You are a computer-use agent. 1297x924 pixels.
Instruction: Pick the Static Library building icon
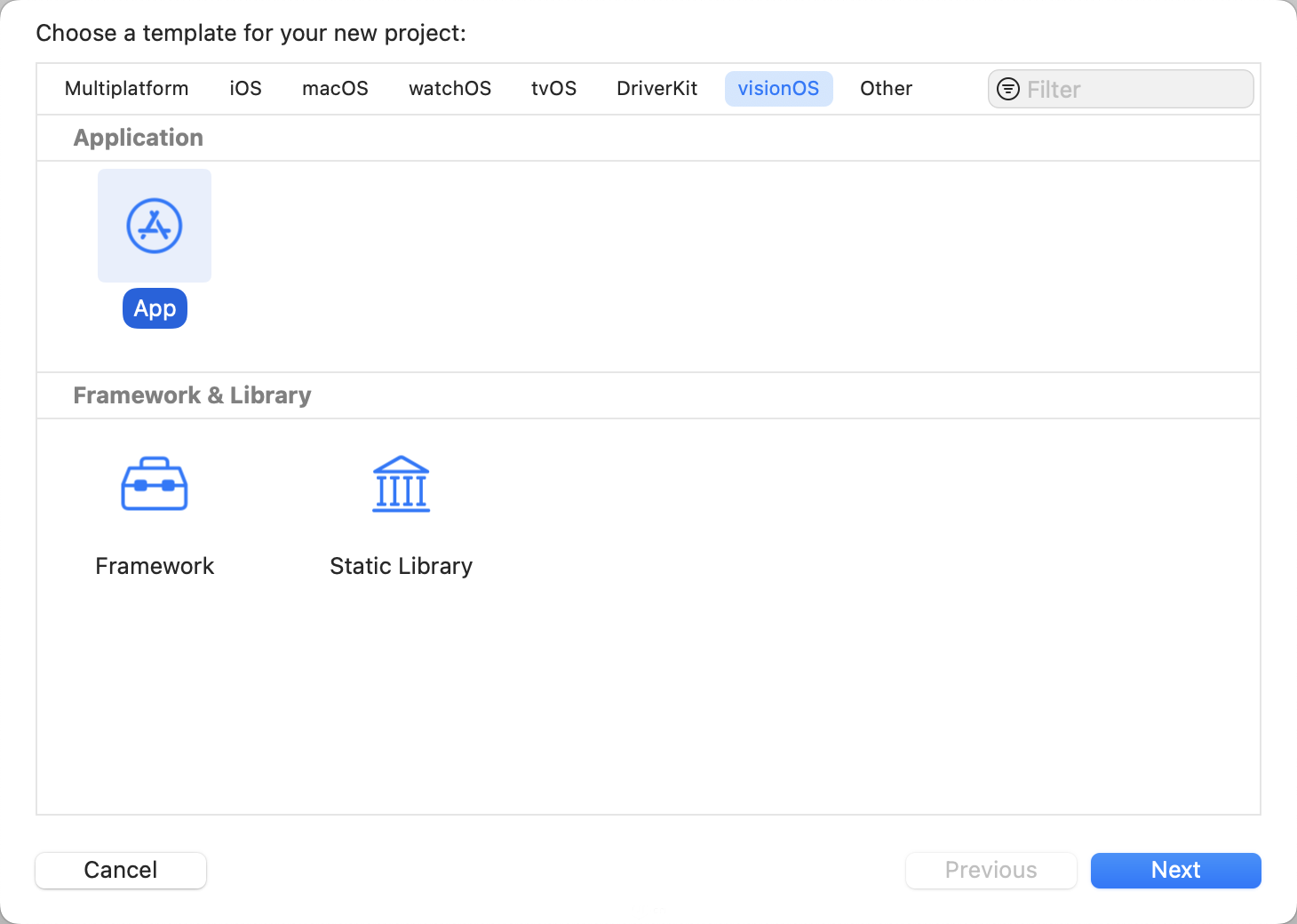point(402,484)
